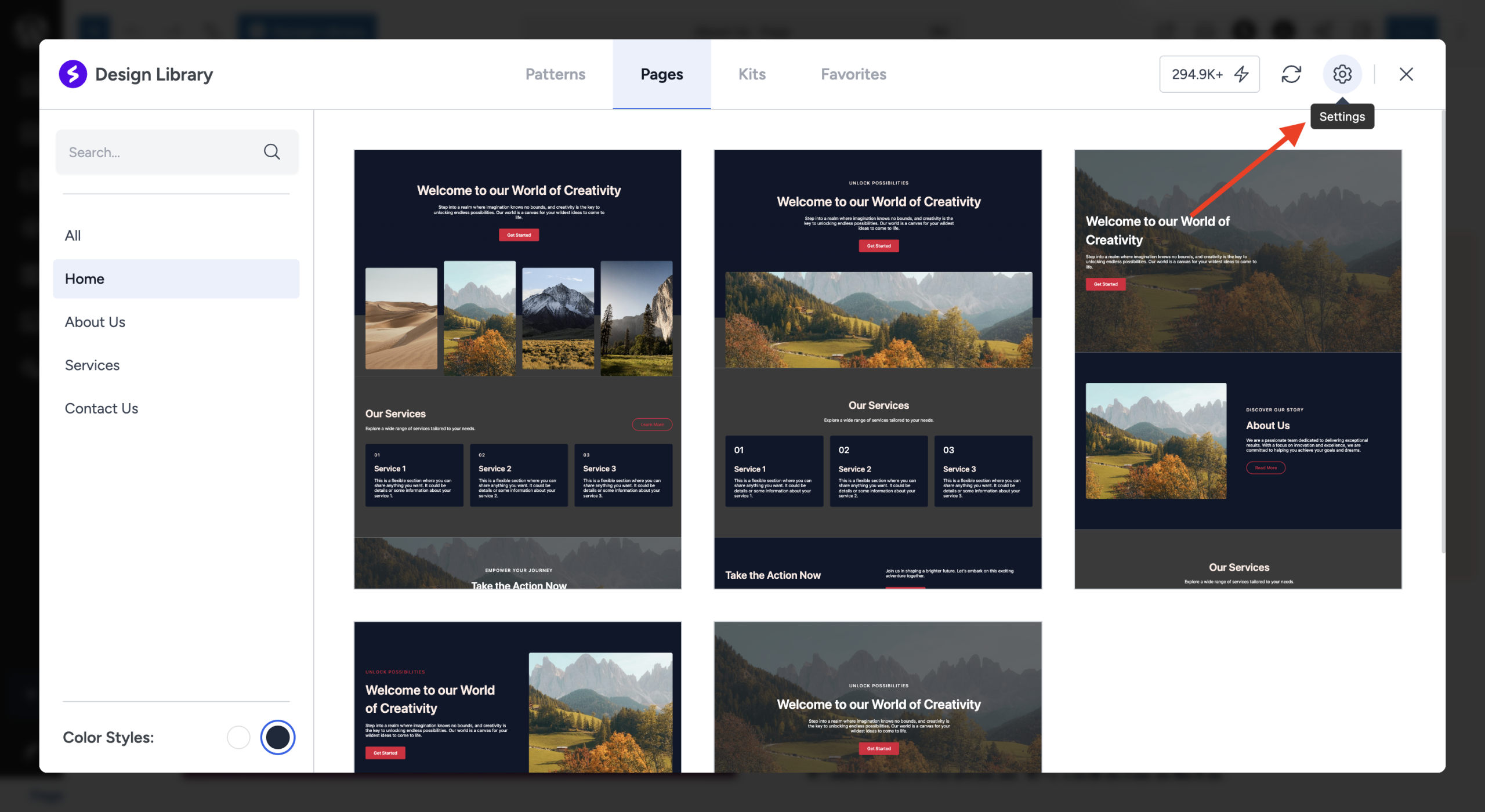Select the Home category
The height and width of the screenshot is (812, 1485).
(176, 279)
